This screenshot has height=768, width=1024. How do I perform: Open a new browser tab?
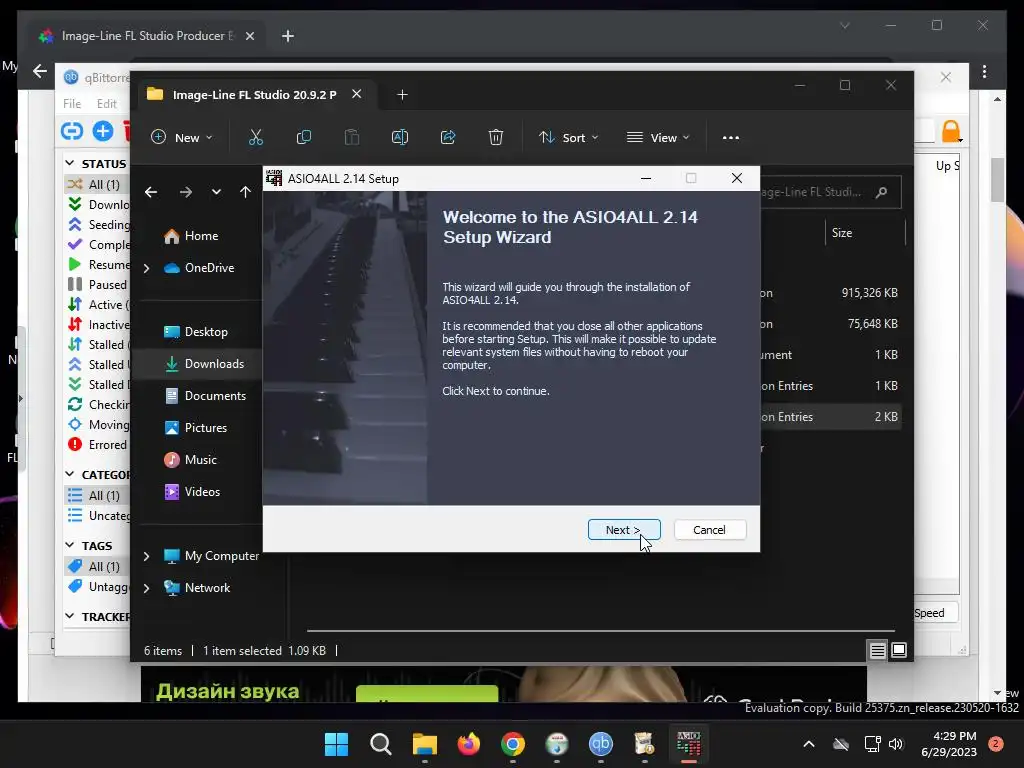pos(288,36)
